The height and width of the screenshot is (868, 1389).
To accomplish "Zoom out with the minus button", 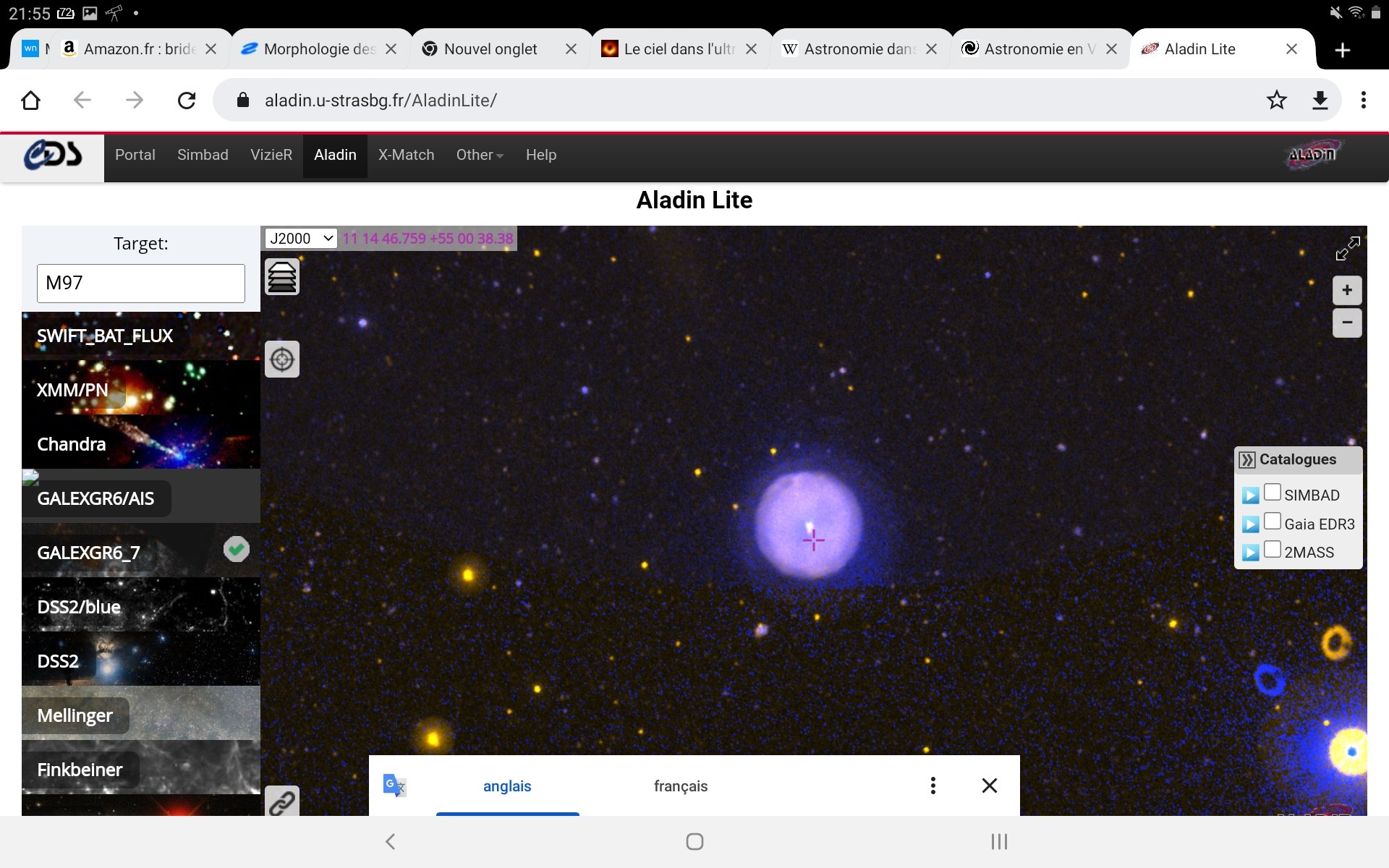I will coord(1347,323).
